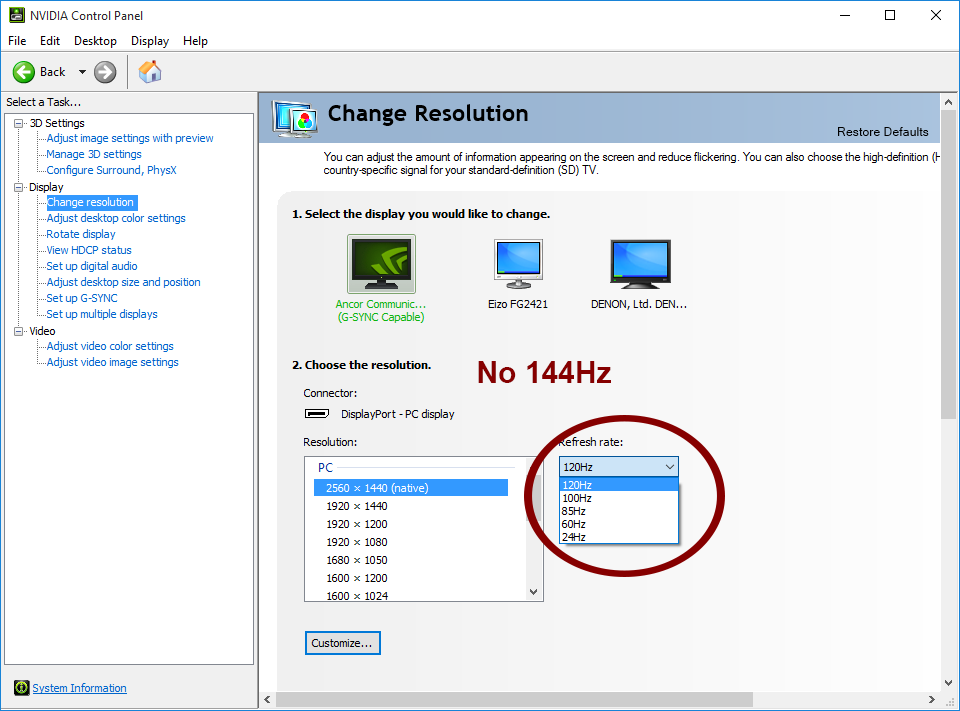Open the Edit menu
This screenshot has width=960, height=711.
(x=50, y=41)
